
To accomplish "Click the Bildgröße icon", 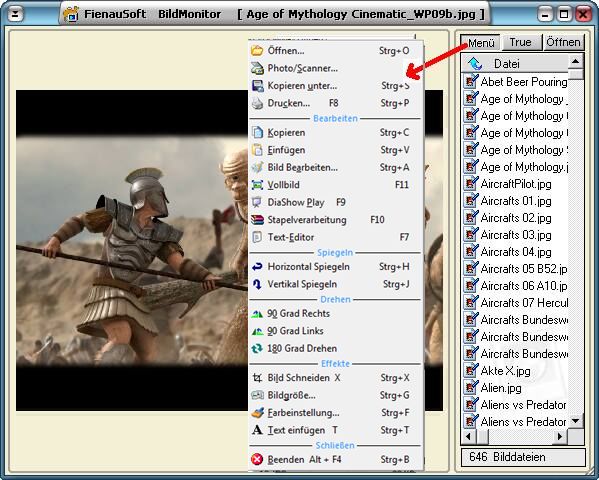I will point(257,395).
